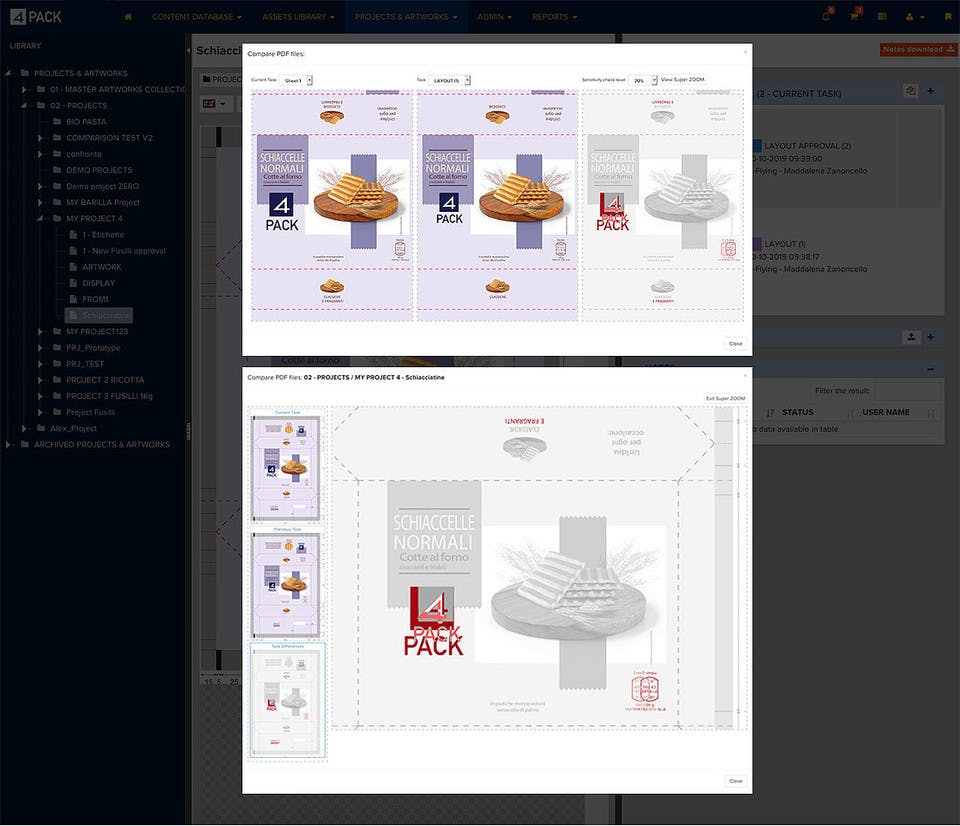The image size is (960, 826).
Task: Select the DEMO PROJECTS folder
Action: click(x=99, y=170)
